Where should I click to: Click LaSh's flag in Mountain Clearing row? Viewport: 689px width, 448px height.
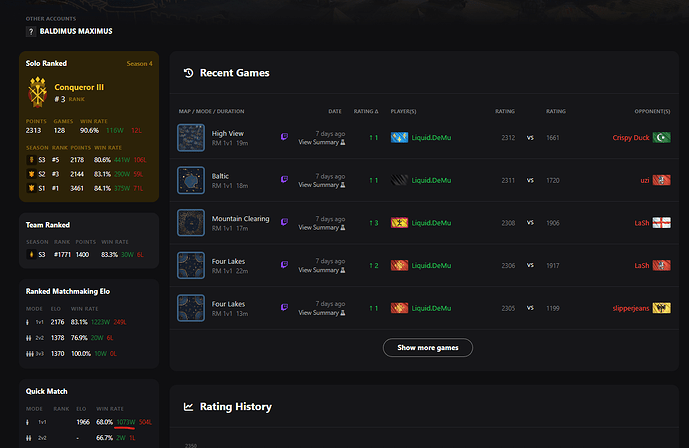click(x=662, y=223)
